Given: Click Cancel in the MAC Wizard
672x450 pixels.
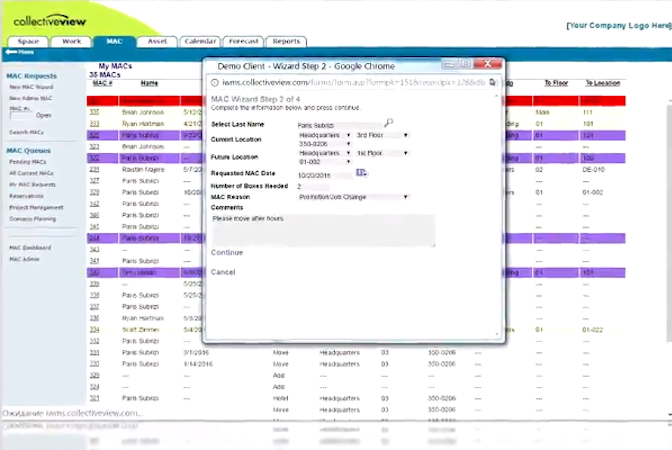Looking at the screenshot, I should (223, 272).
